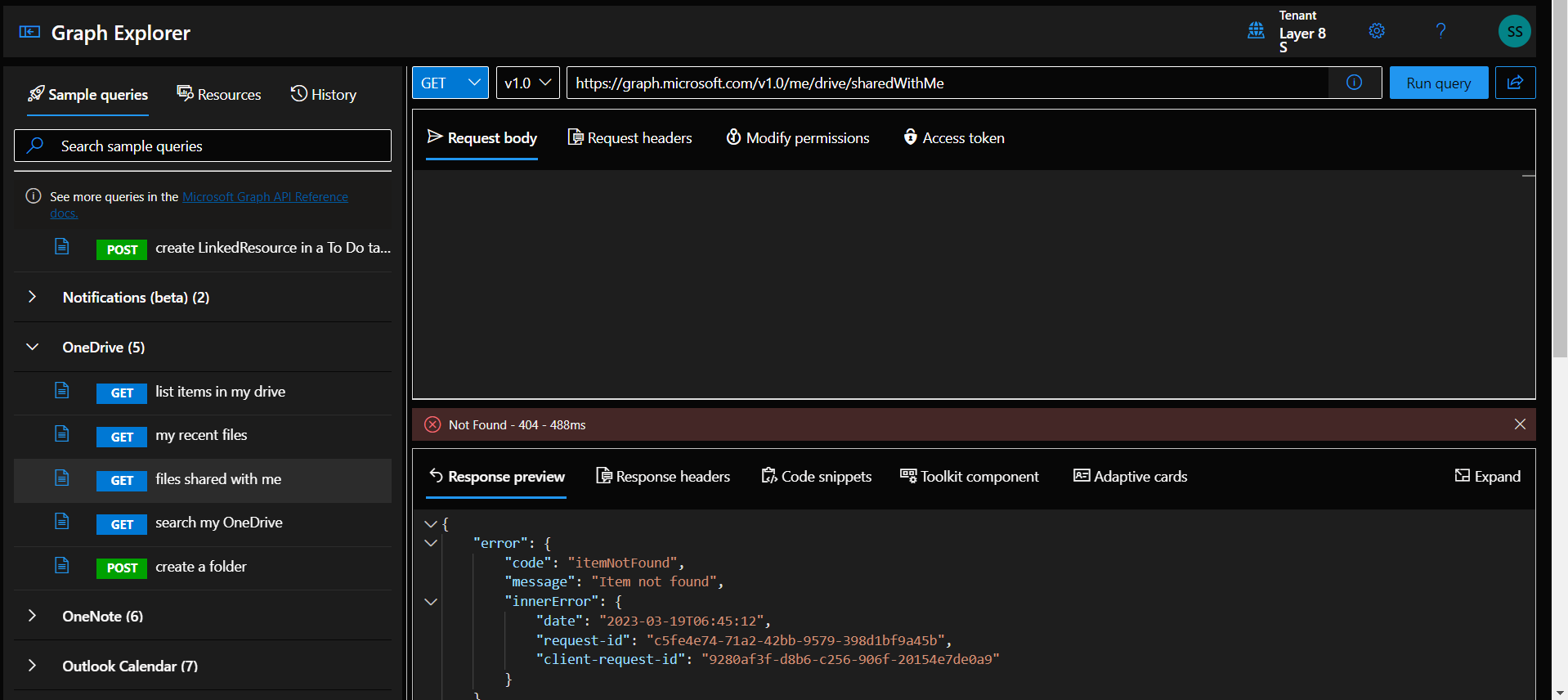1568x700 pixels.
Task: Switch to Sample queries tab
Action: (x=88, y=95)
